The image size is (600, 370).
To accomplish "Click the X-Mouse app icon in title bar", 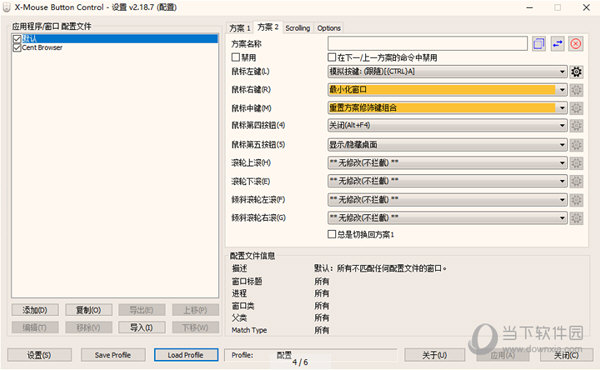I will [7, 7].
